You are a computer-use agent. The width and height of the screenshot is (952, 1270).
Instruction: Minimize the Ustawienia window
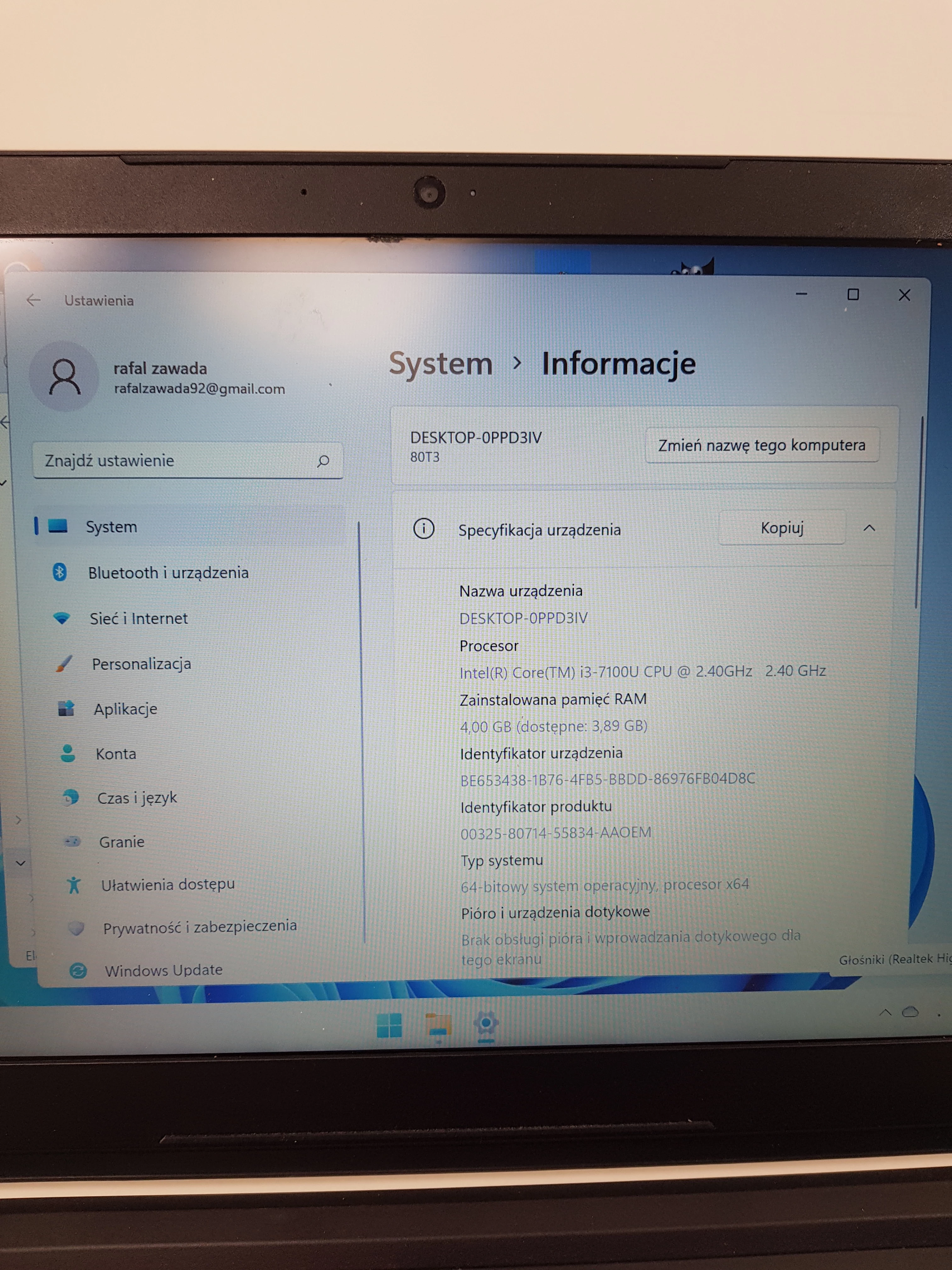coord(802,294)
